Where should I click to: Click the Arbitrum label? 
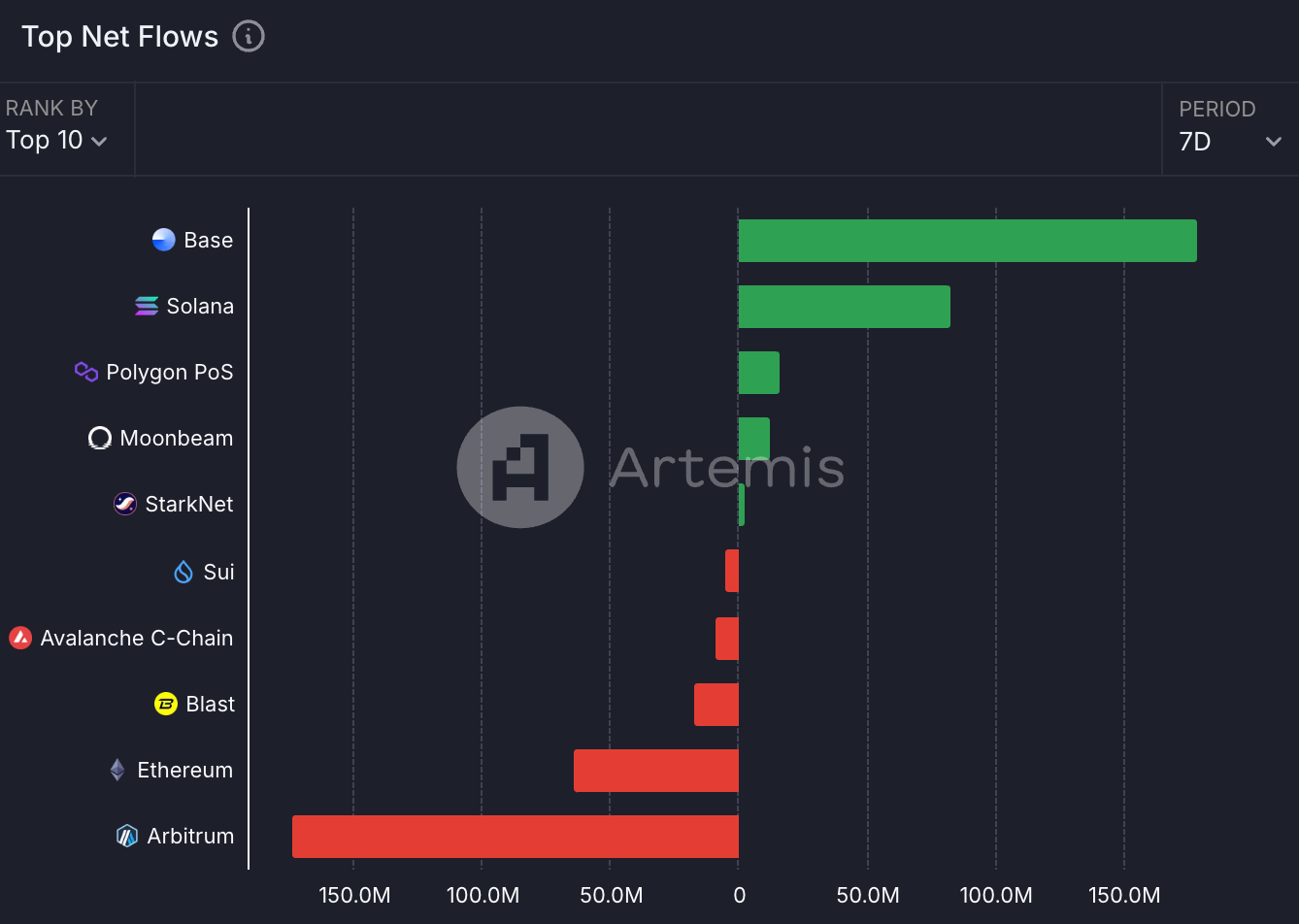tap(190, 836)
